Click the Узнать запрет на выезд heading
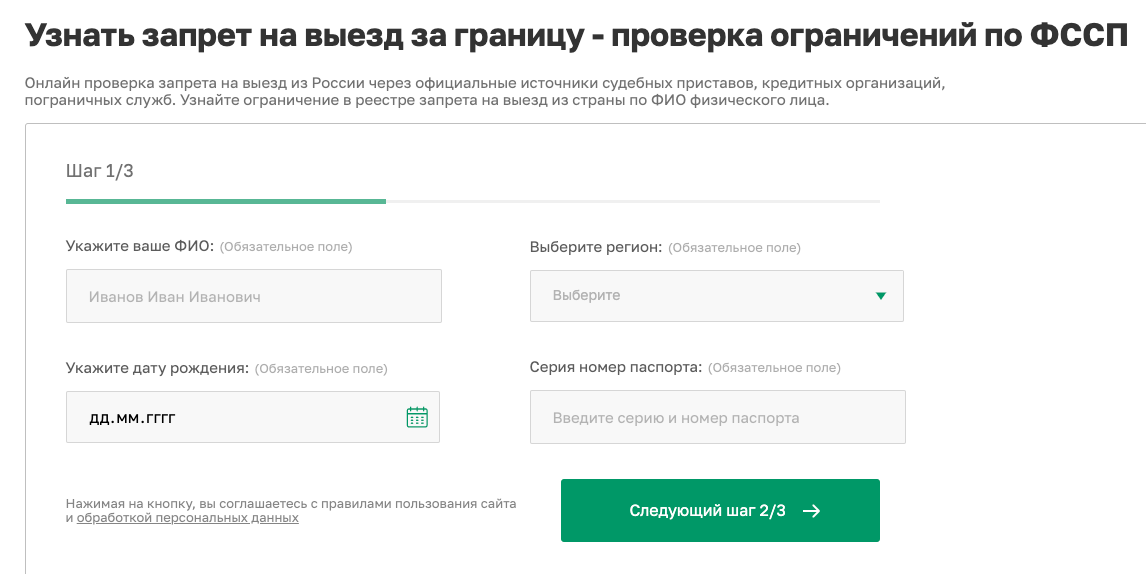This screenshot has width=1146, height=574. point(576,34)
